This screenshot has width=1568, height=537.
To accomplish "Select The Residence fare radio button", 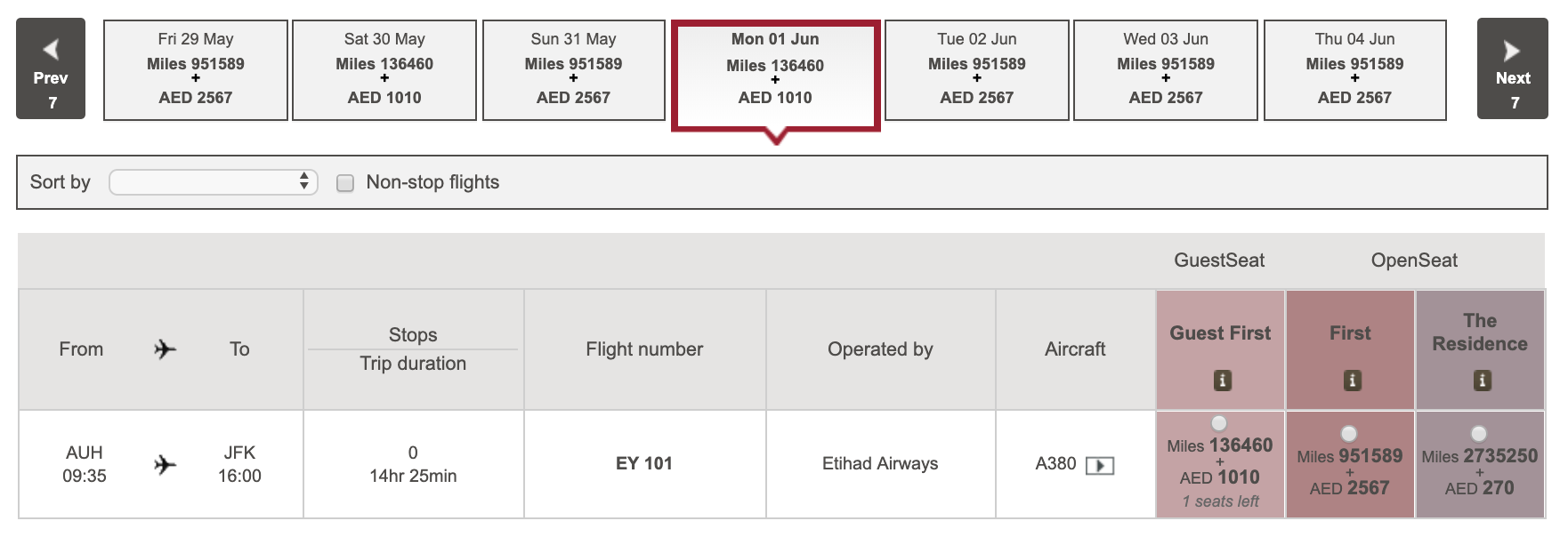I will tap(1479, 434).
